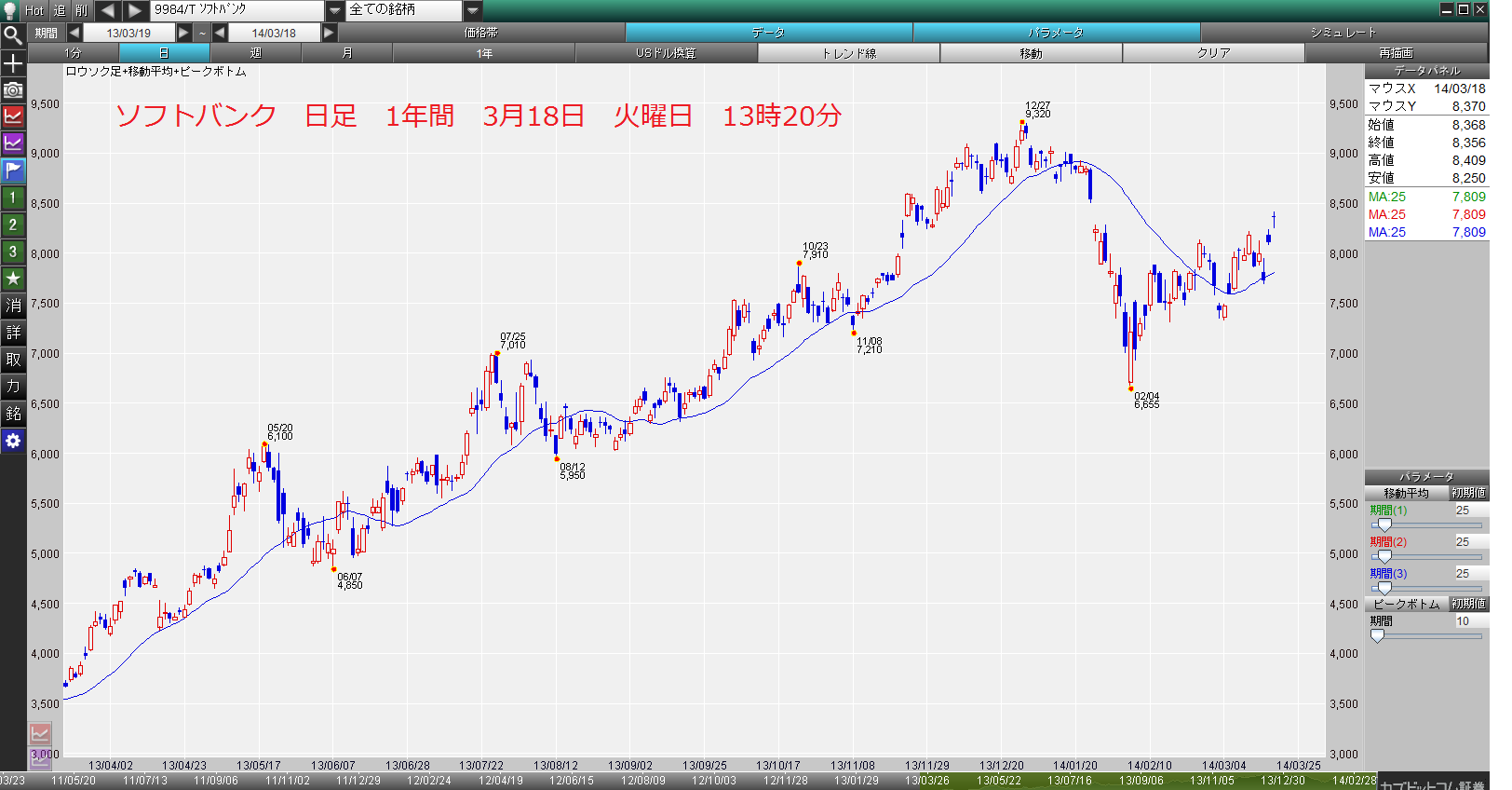Step start date 13/03/19 forward
Viewport: 1512px width, 790px height.
183,33
